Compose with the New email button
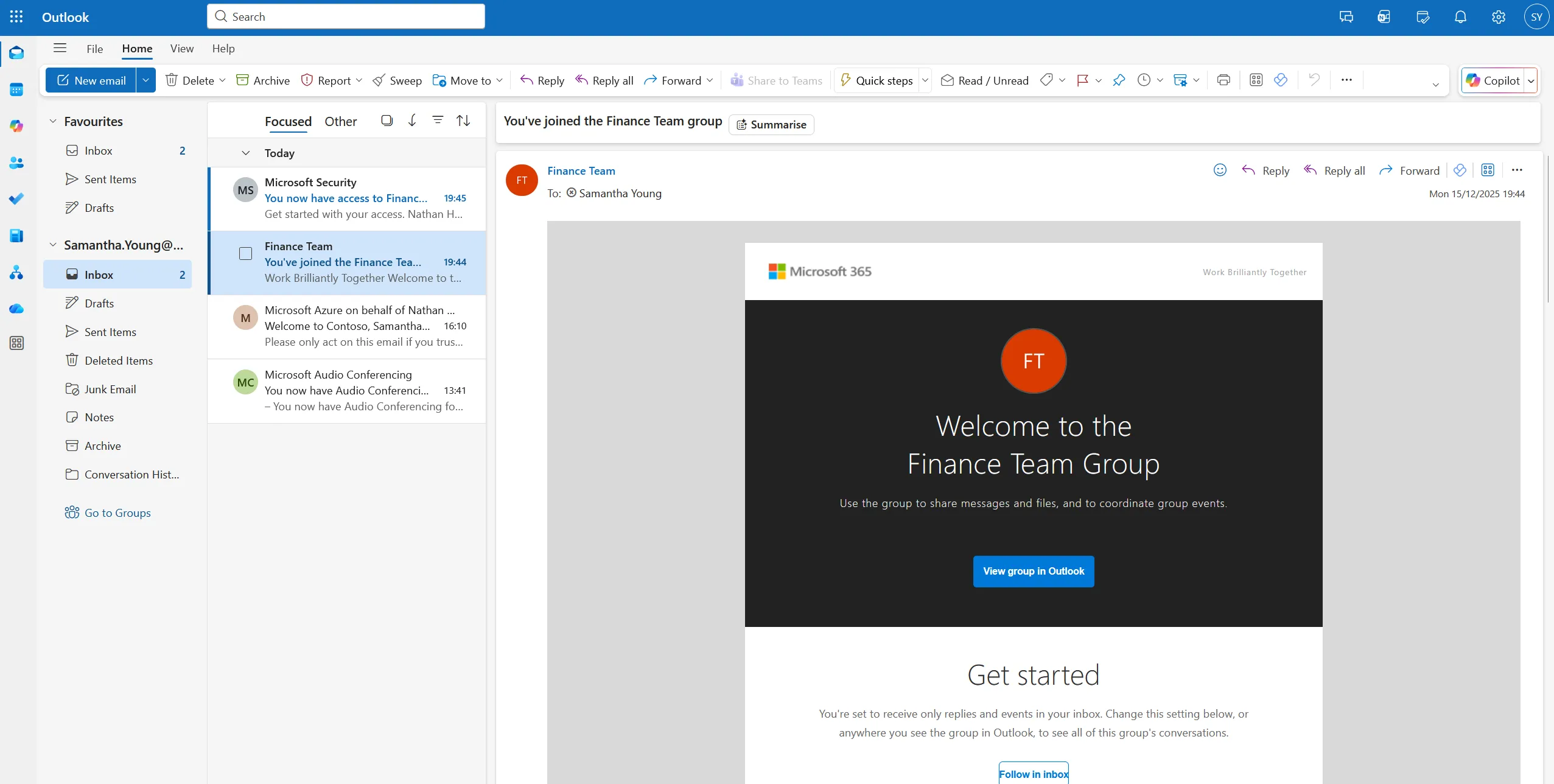 point(91,80)
